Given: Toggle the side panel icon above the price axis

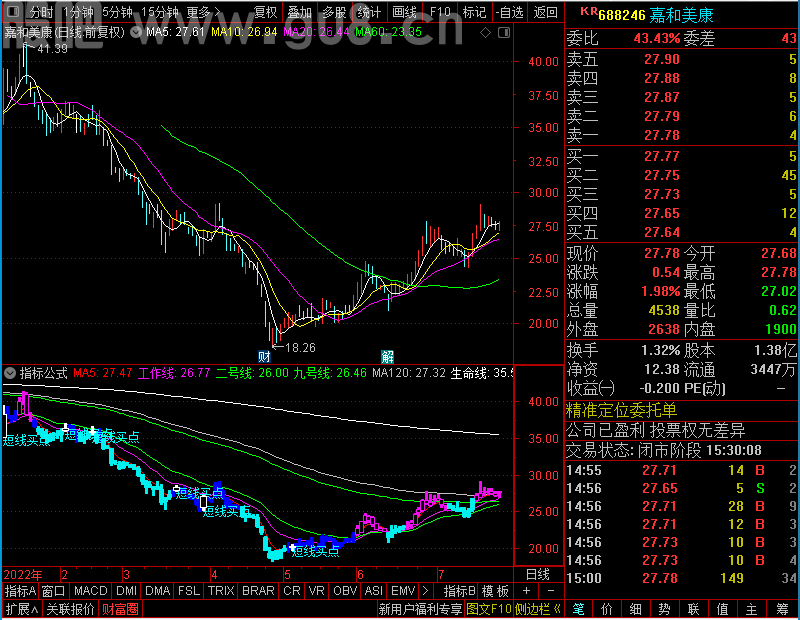Looking at the screenshot, I should point(504,33).
